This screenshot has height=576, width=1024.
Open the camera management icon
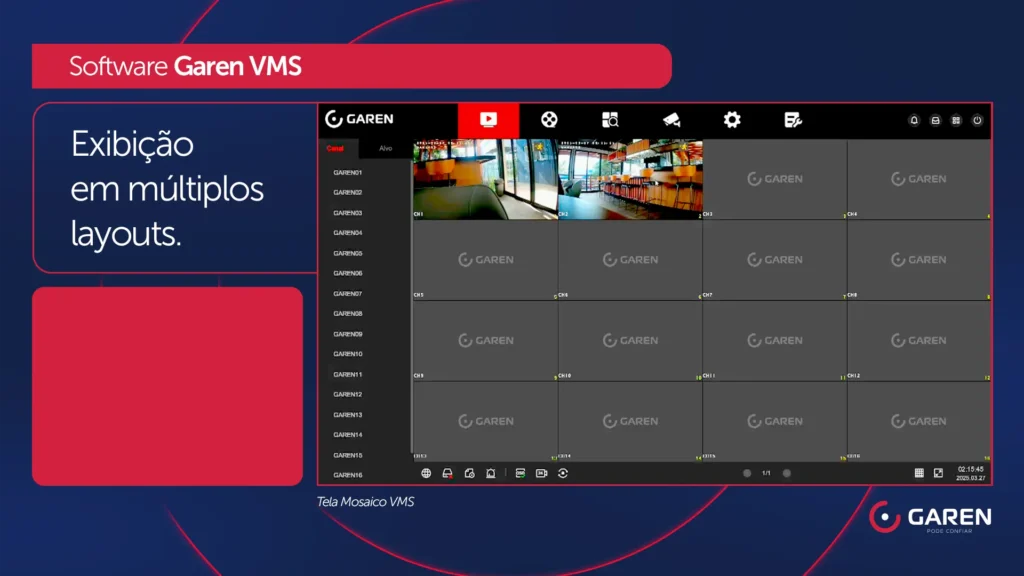(x=671, y=120)
